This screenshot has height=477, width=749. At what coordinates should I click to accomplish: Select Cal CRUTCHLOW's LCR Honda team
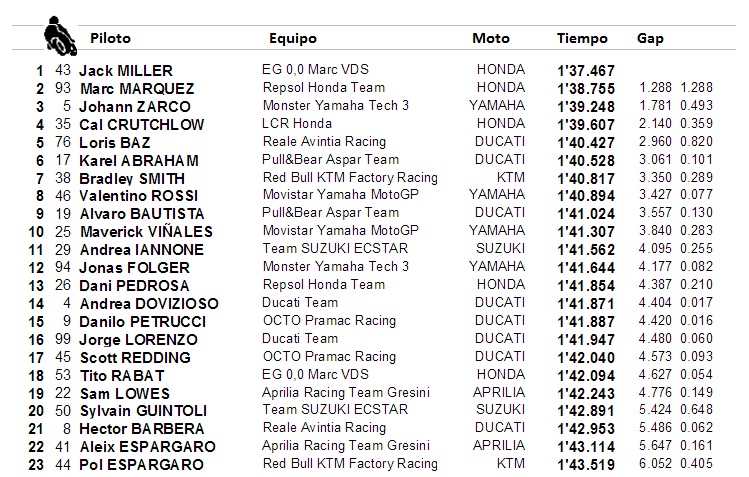(x=297, y=124)
